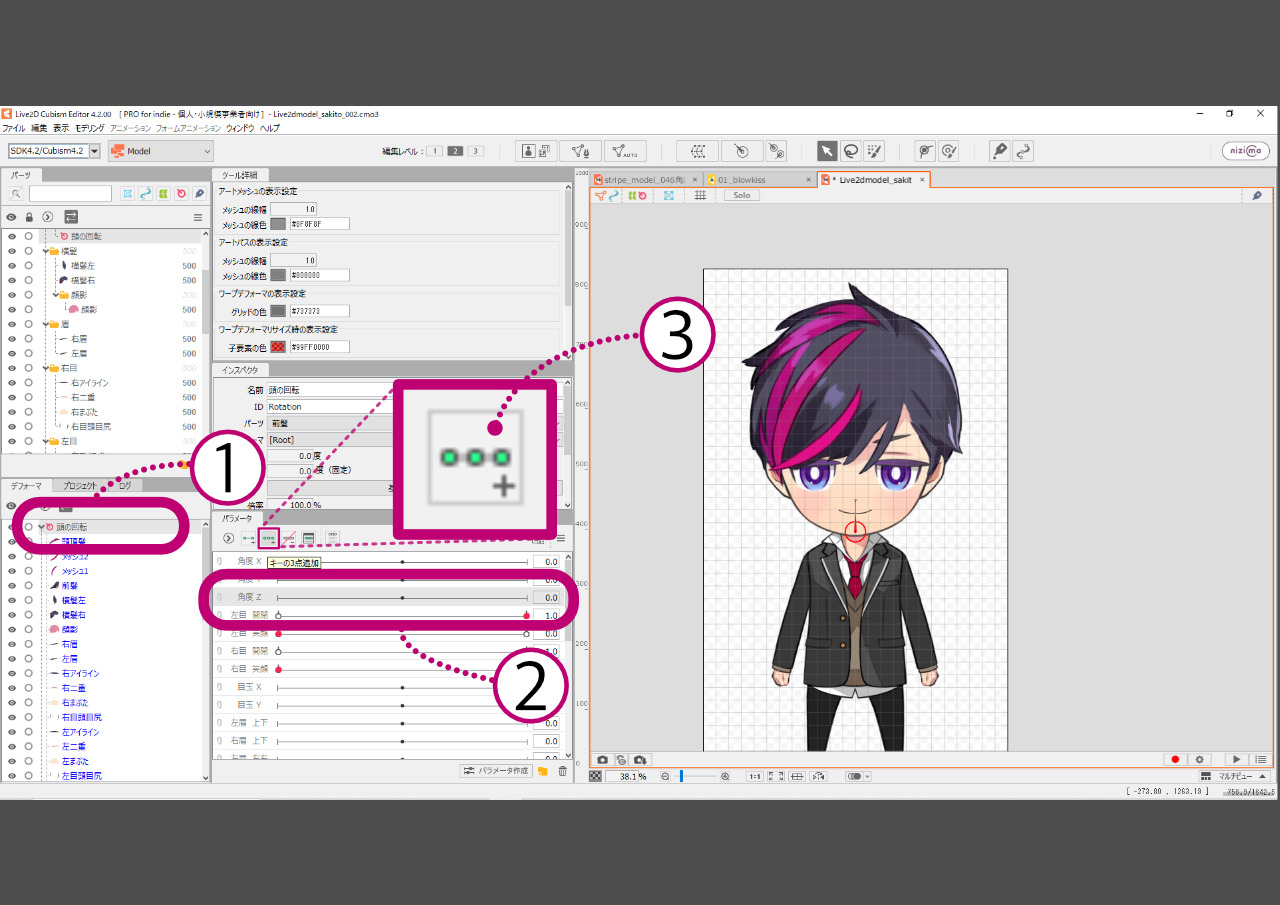The image size is (1280, 905).
Task: Click the deform path edit tool icon
Action: click(949, 151)
